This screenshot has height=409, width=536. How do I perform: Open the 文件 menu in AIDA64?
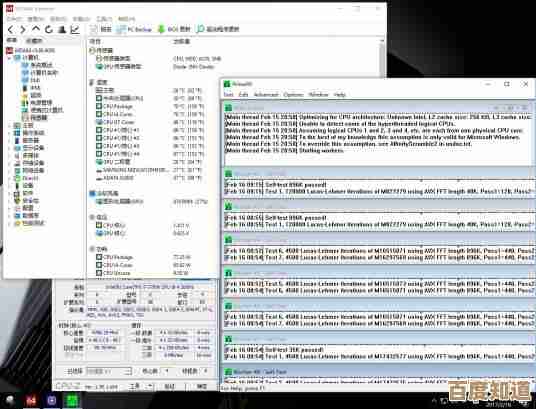[15, 19]
